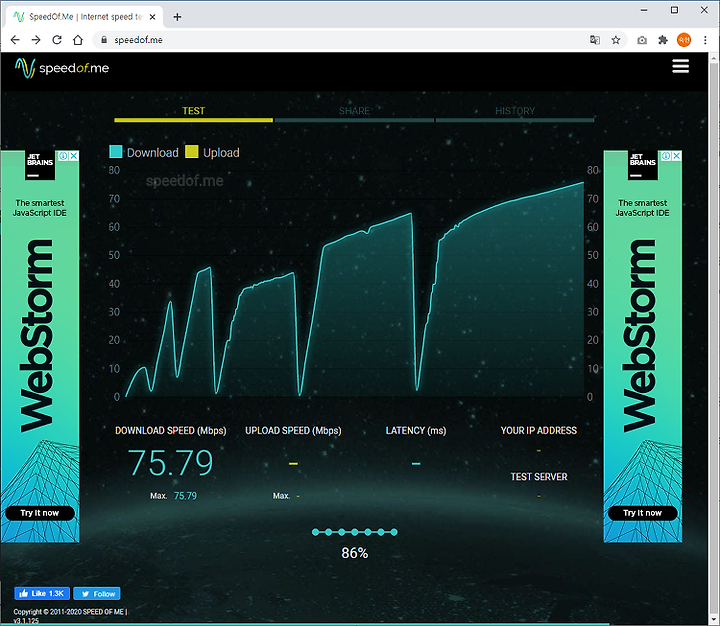720x626 pixels.
Task: Open left ad info icon
Action: pyautogui.click(x=64, y=156)
